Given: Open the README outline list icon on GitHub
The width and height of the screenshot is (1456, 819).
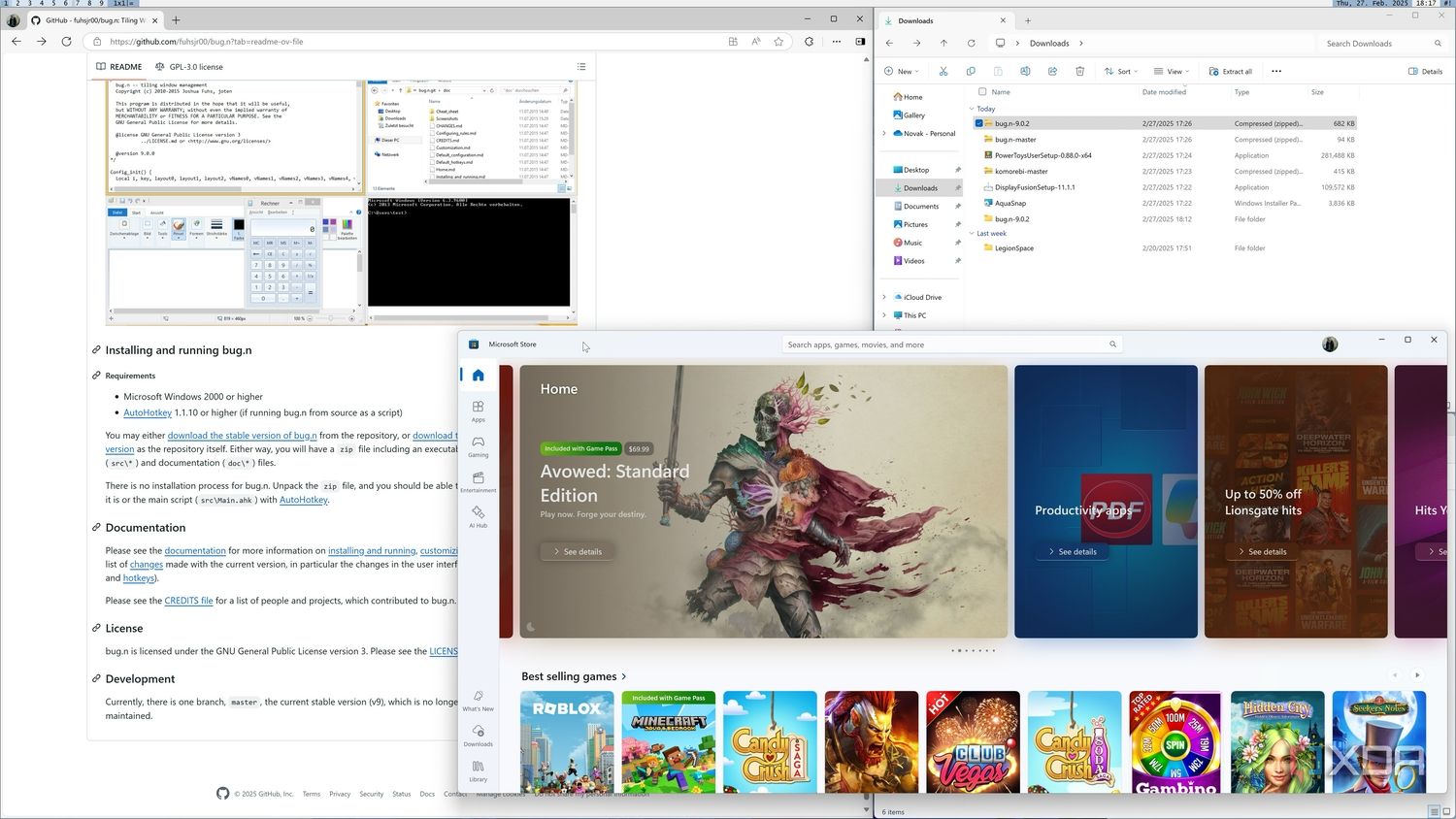Looking at the screenshot, I should tap(581, 67).
